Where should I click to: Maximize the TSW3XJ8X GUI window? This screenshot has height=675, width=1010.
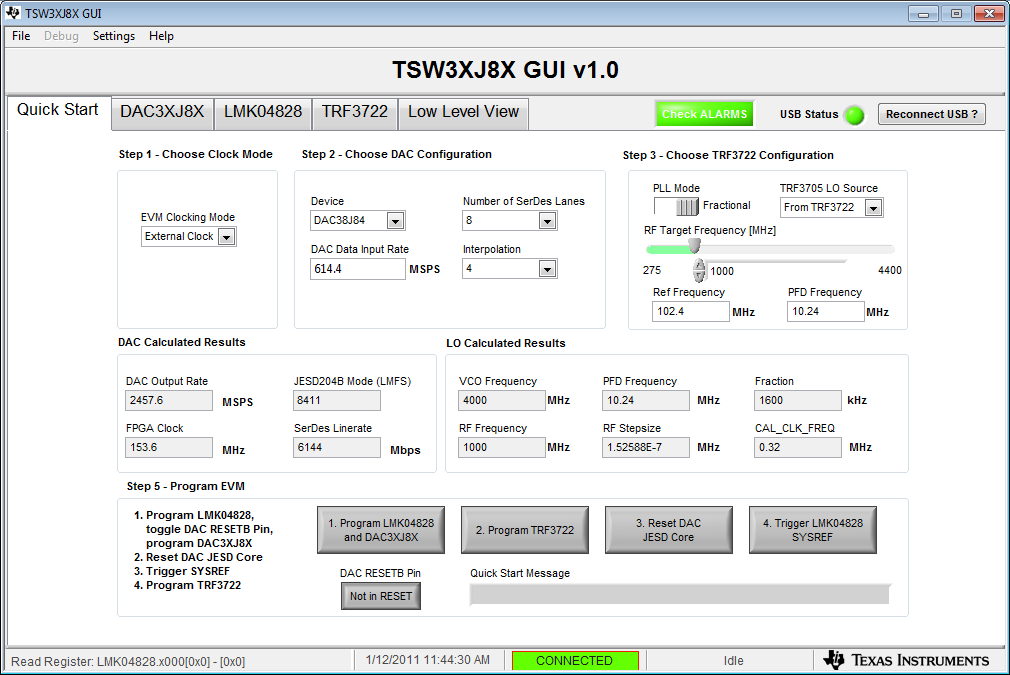click(956, 14)
